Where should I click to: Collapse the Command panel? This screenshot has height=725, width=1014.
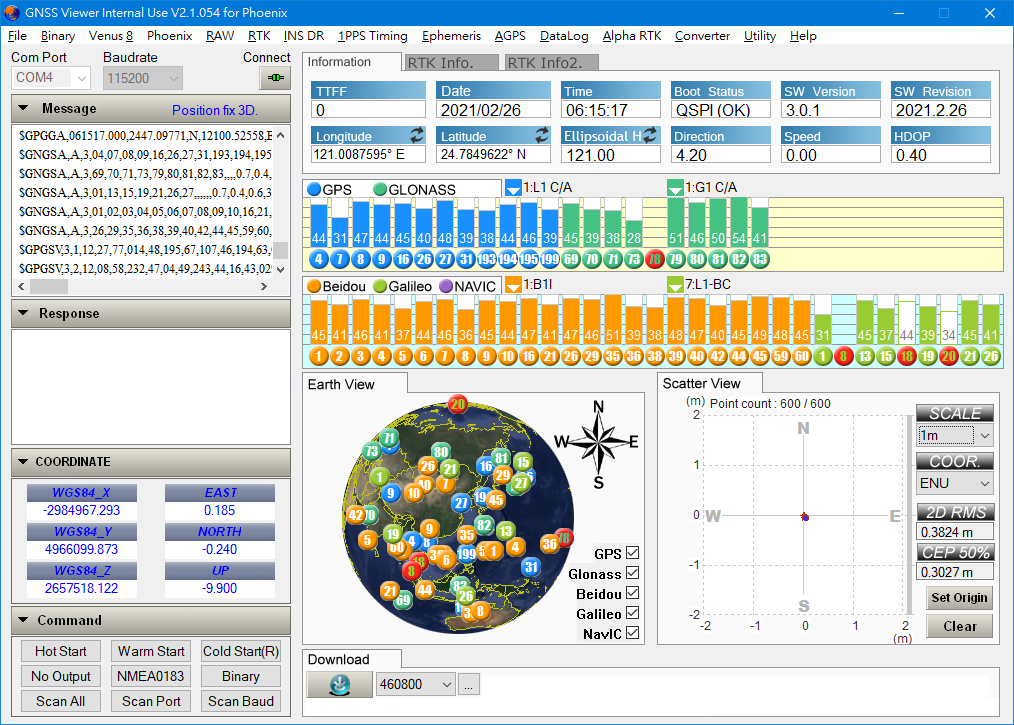(x=23, y=620)
